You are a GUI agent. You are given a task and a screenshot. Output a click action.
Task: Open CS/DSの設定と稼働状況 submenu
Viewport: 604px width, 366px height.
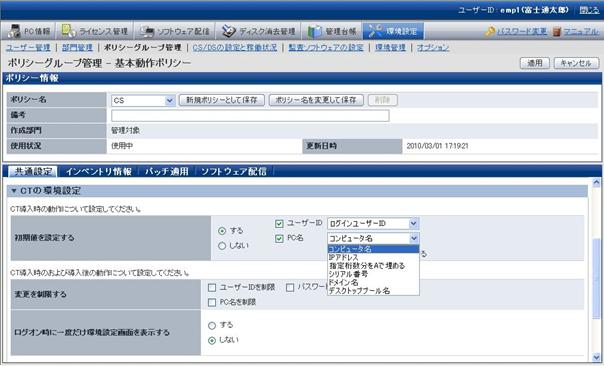click(235, 47)
